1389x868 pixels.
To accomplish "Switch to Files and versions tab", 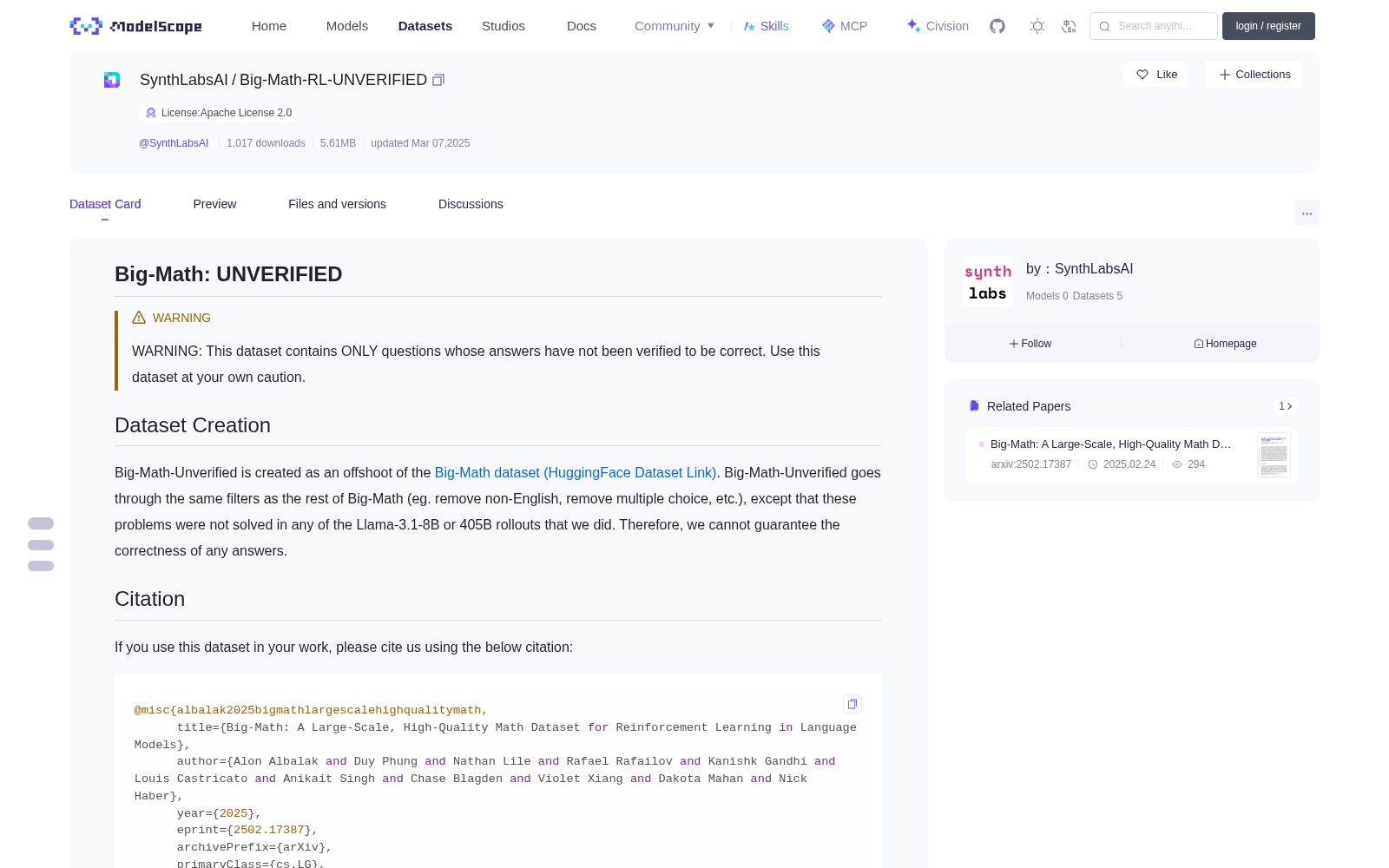I will click(337, 204).
